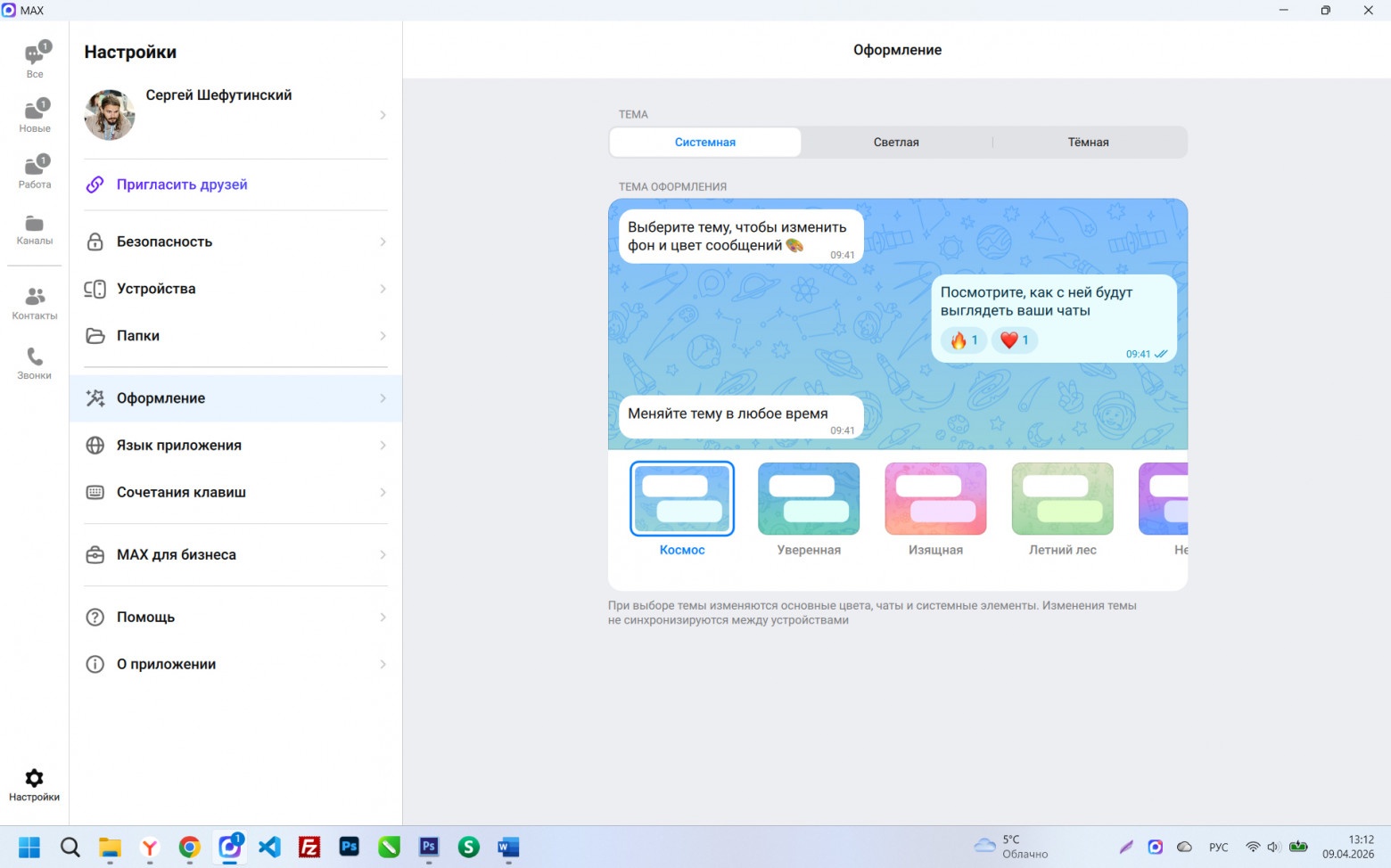This screenshot has width=1391, height=868.
Task: Click the chevron on the Оформление row
Action: [x=383, y=398]
